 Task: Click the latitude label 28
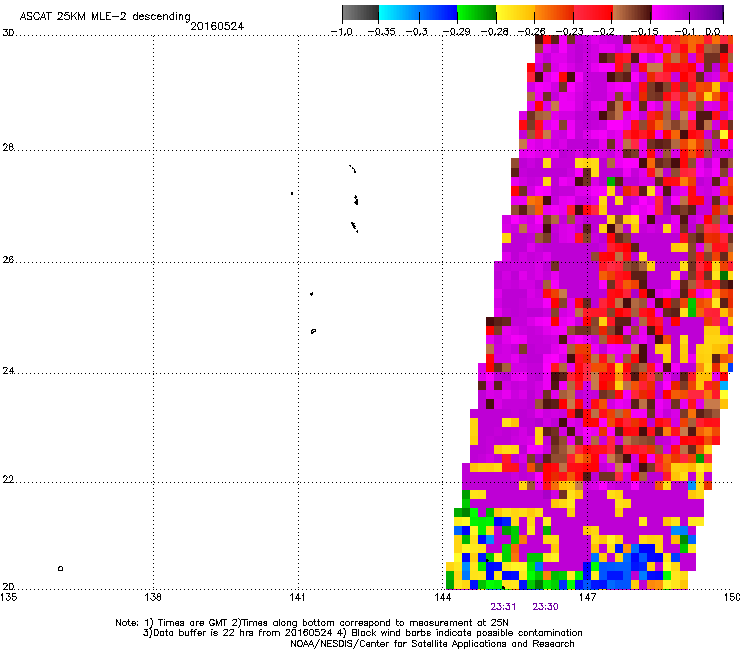[8, 147]
